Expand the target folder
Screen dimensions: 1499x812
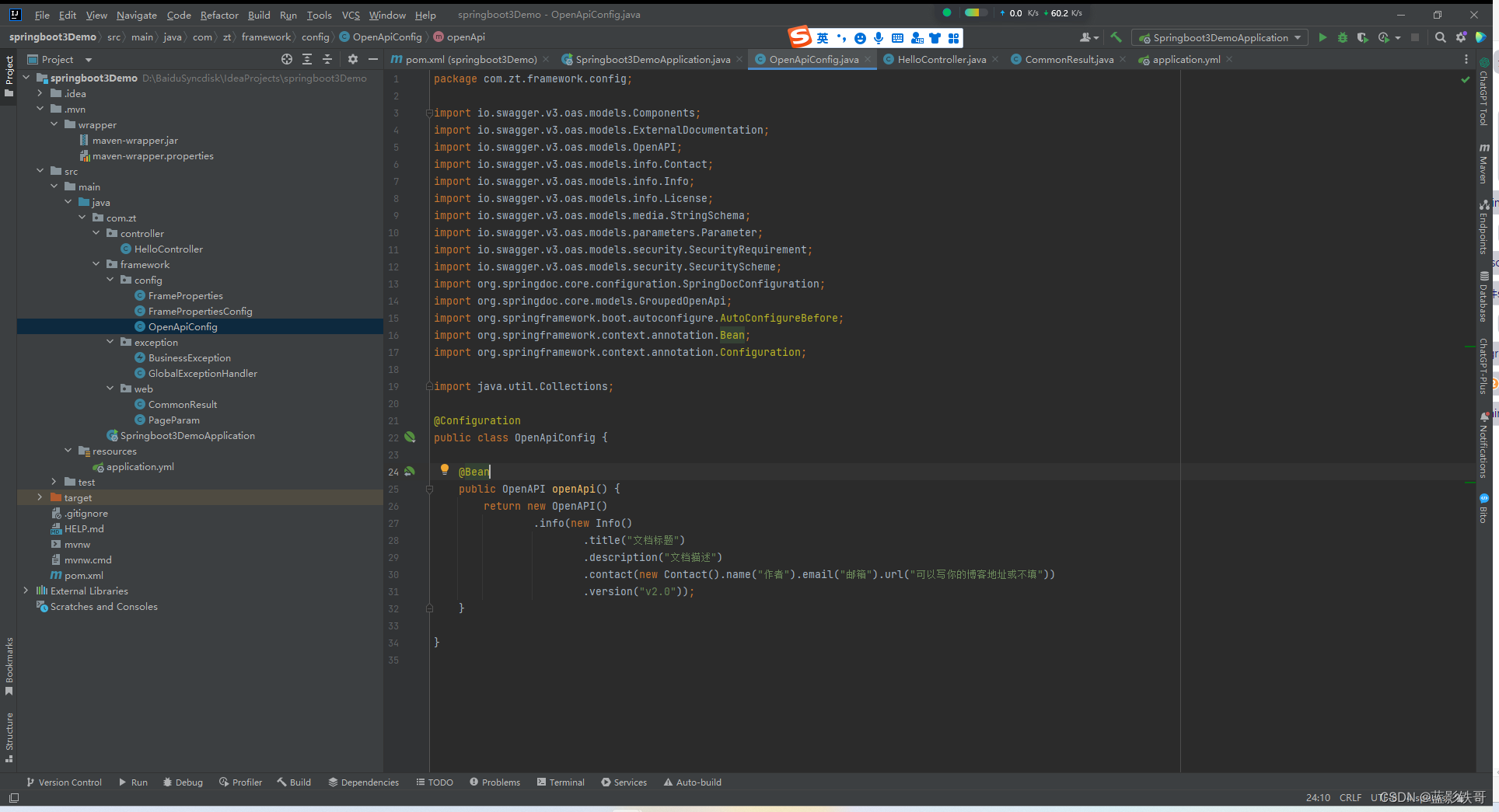coord(40,497)
